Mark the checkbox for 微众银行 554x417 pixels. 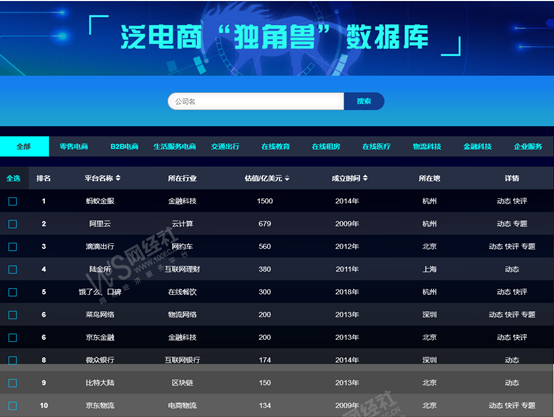[x=13, y=360]
